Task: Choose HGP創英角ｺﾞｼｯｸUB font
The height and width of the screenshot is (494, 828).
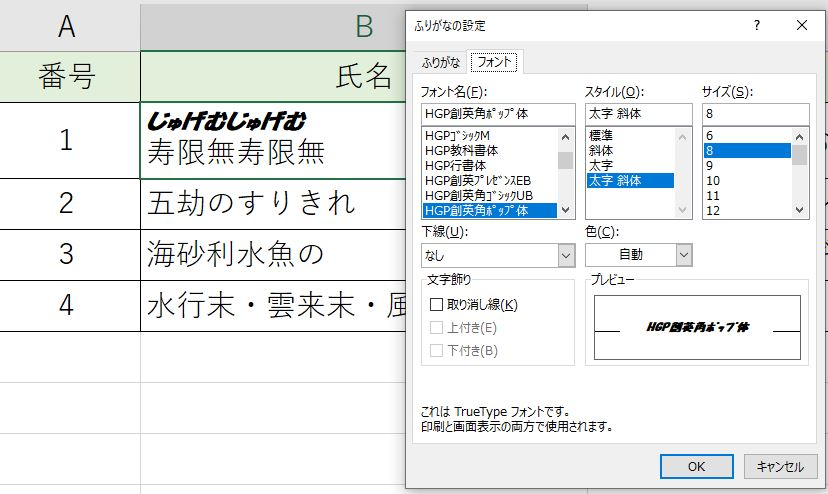Action: [489, 195]
